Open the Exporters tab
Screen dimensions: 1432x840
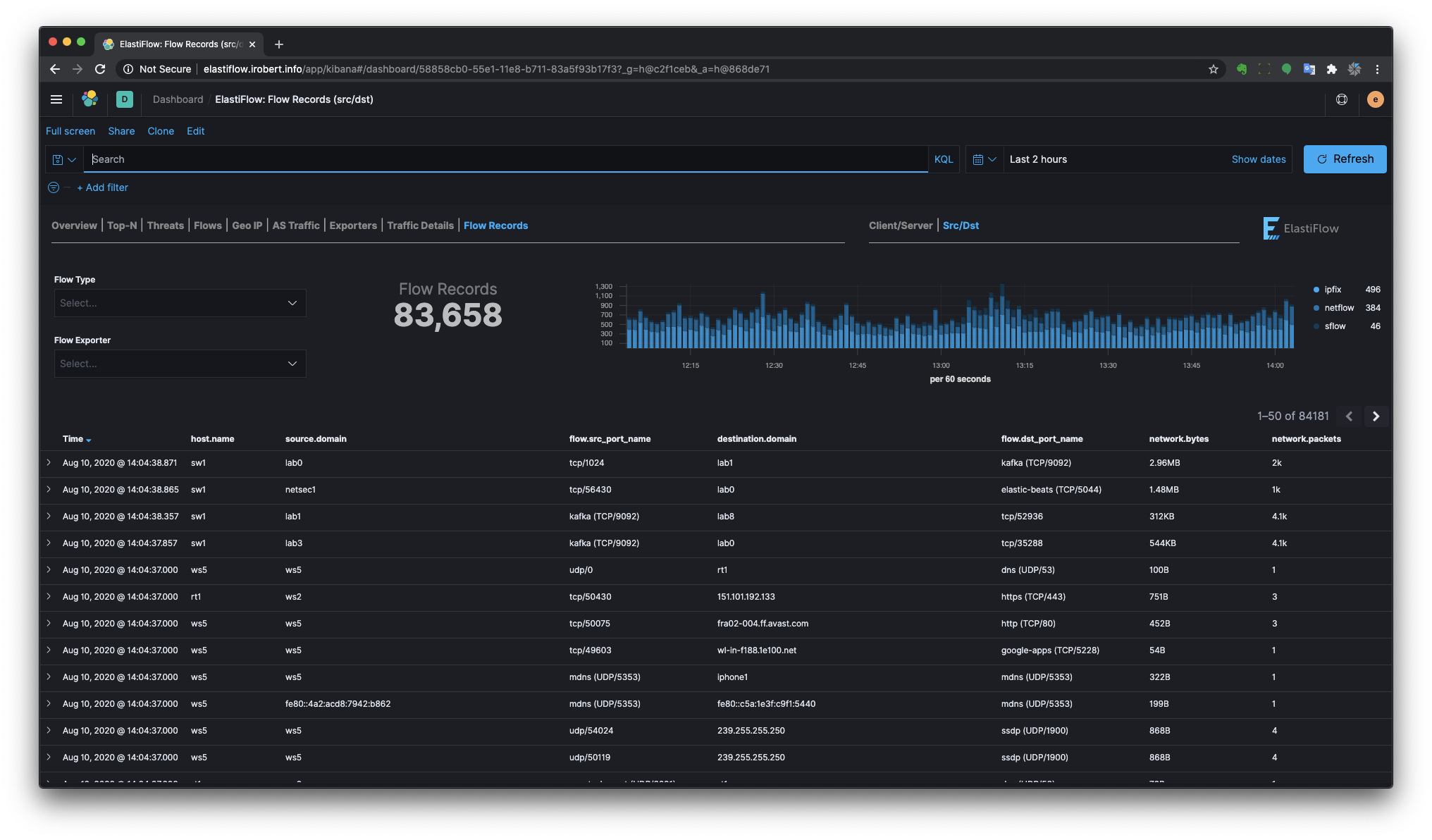tap(353, 226)
